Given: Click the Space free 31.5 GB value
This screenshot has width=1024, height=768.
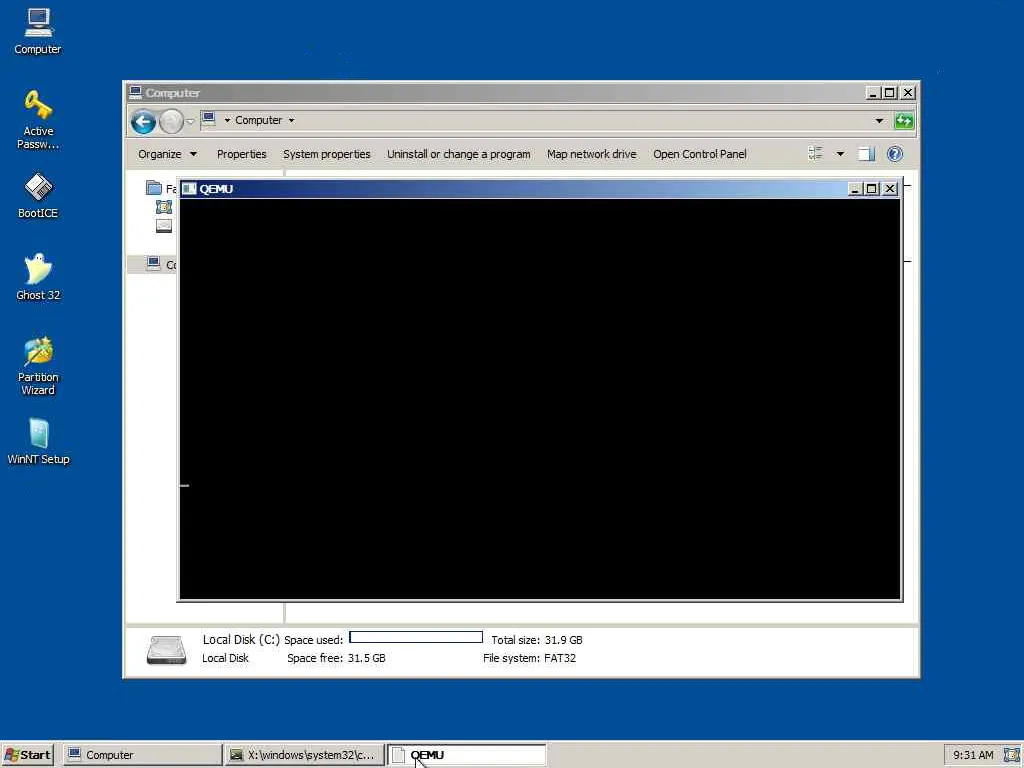Looking at the screenshot, I should tap(366, 658).
